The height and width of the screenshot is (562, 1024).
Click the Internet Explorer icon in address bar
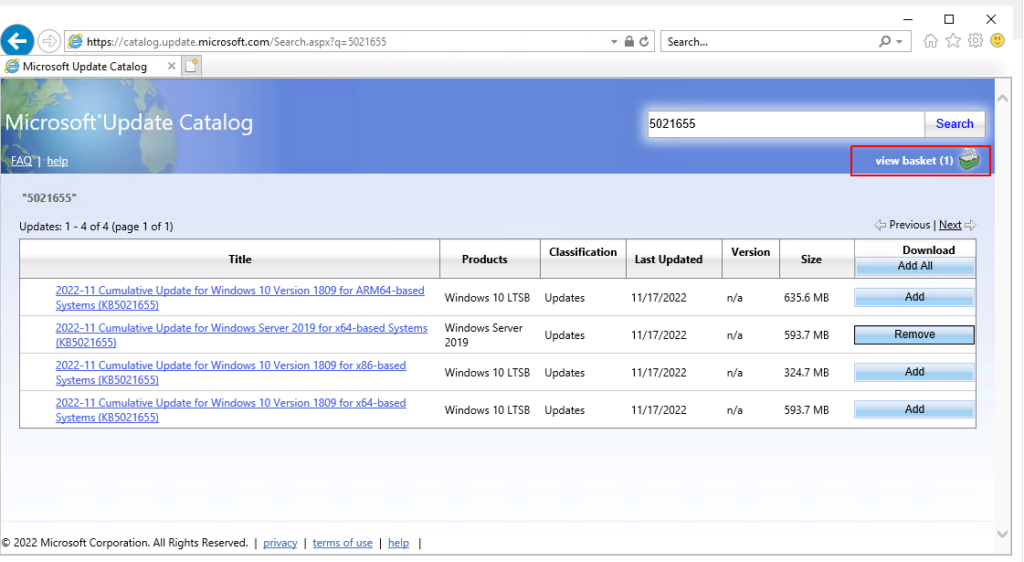(x=76, y=41)
